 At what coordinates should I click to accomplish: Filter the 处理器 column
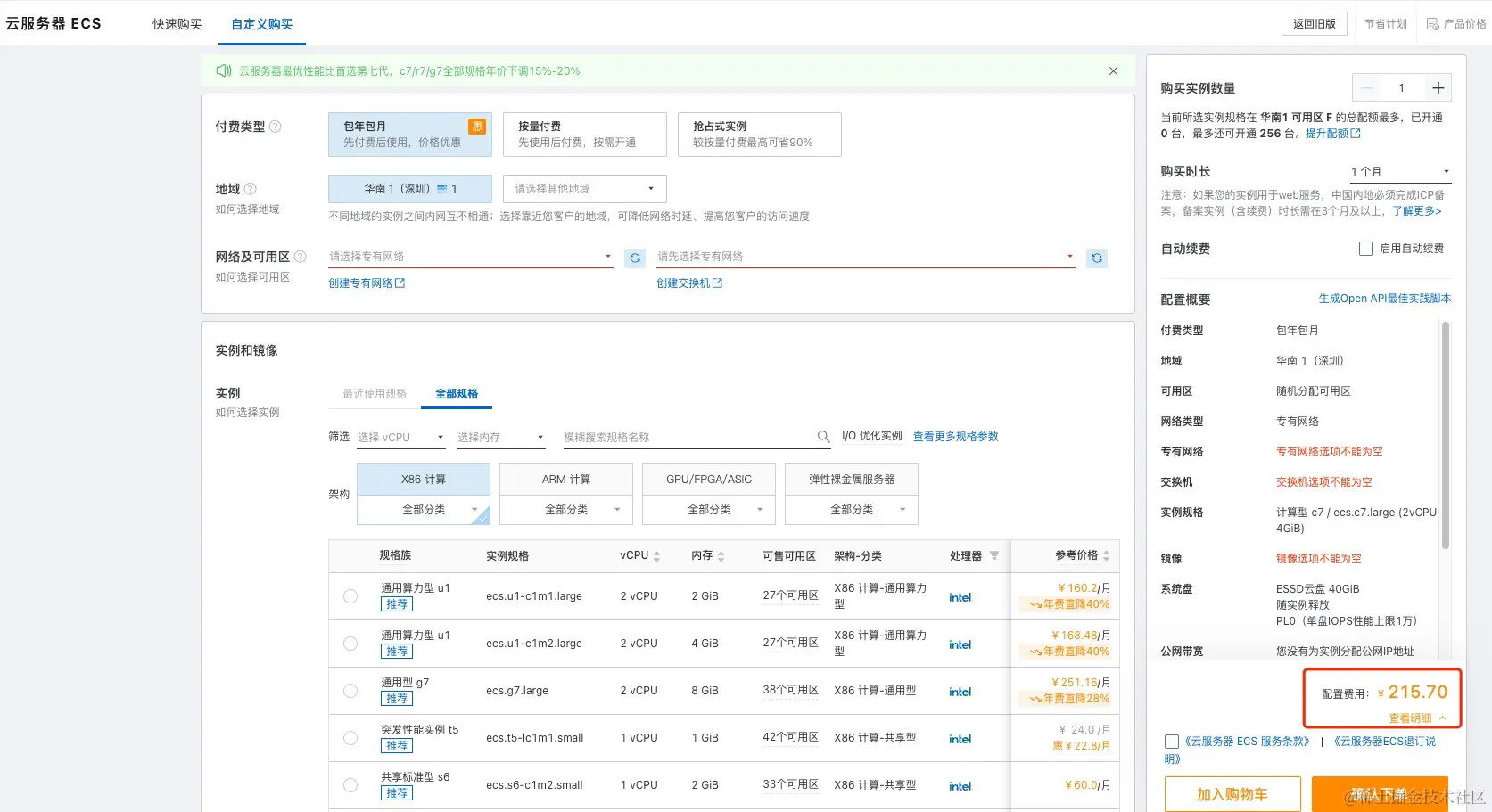click(x=994, y=555)
